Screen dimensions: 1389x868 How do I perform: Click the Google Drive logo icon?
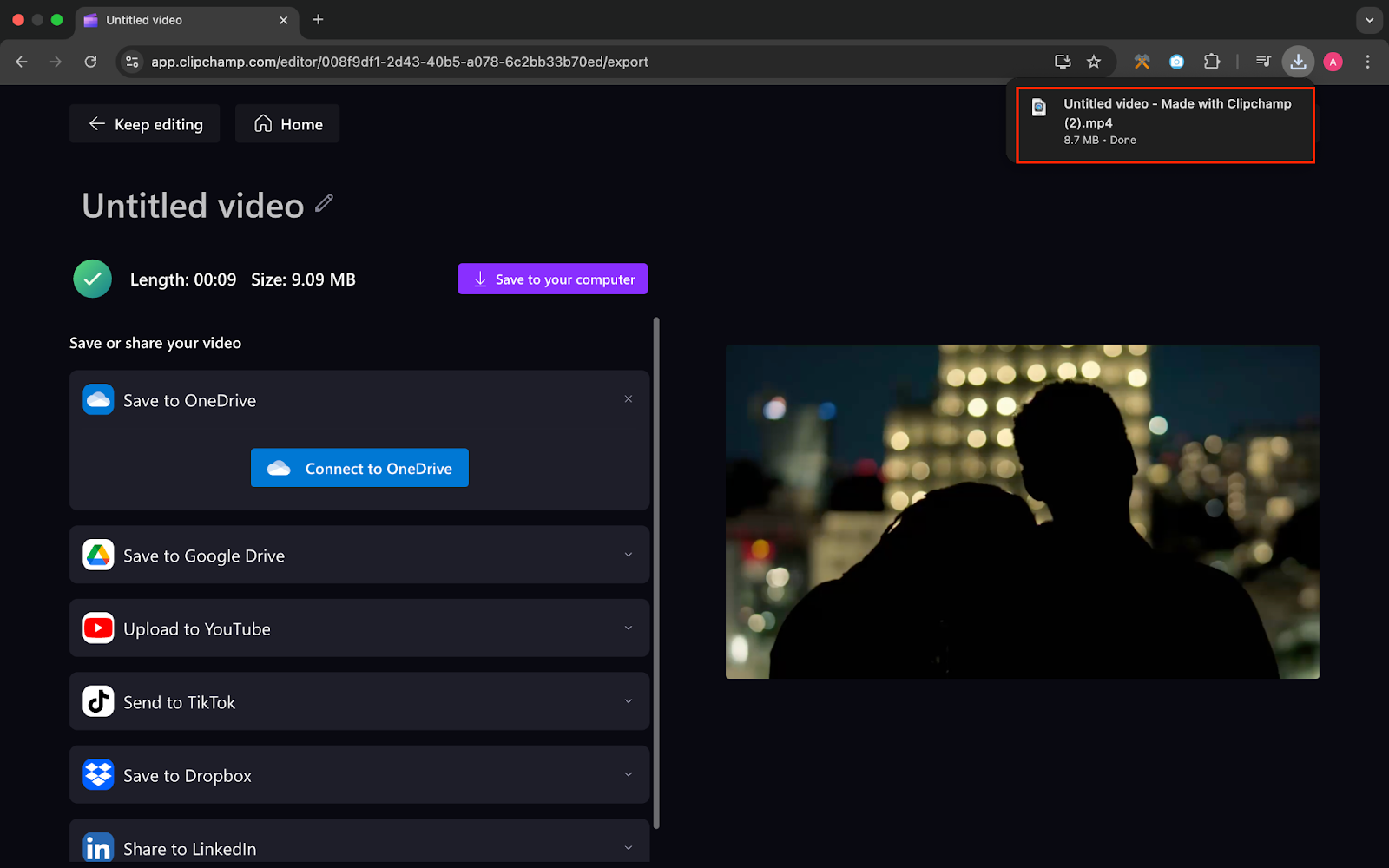(x=98, y=555)
